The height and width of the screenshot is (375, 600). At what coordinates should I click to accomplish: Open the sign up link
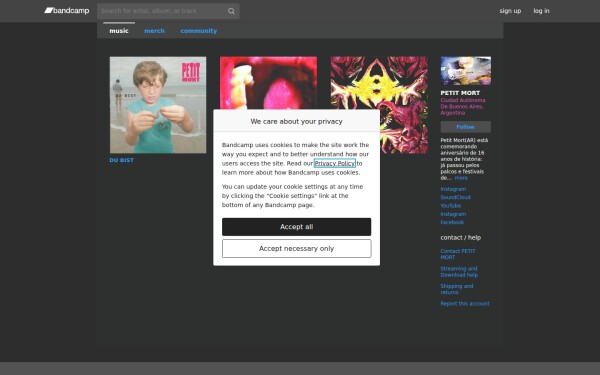coord(510,11)
